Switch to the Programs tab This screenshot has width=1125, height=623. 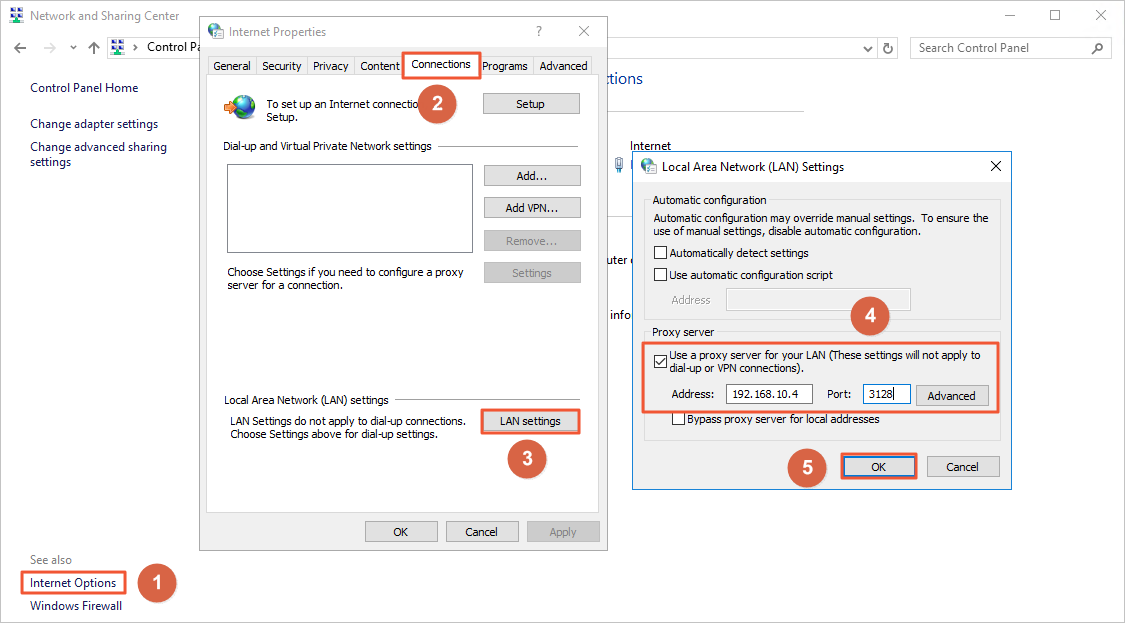tap(505, 65)
